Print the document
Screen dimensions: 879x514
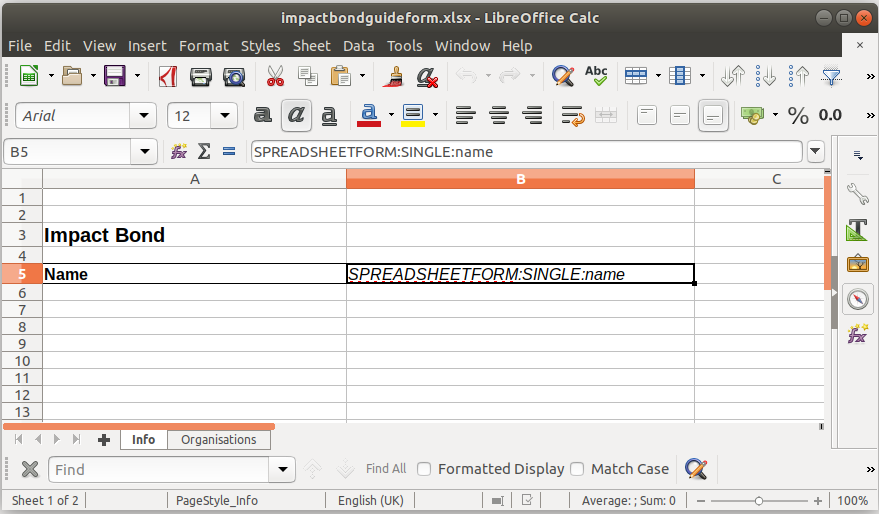201,76
